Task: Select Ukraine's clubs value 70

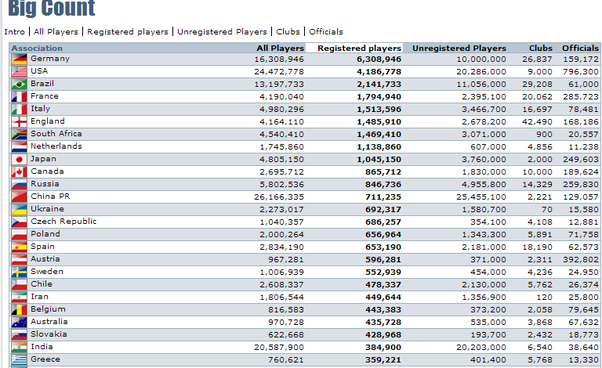Action: pyautogui.click(x=547, y=210)
